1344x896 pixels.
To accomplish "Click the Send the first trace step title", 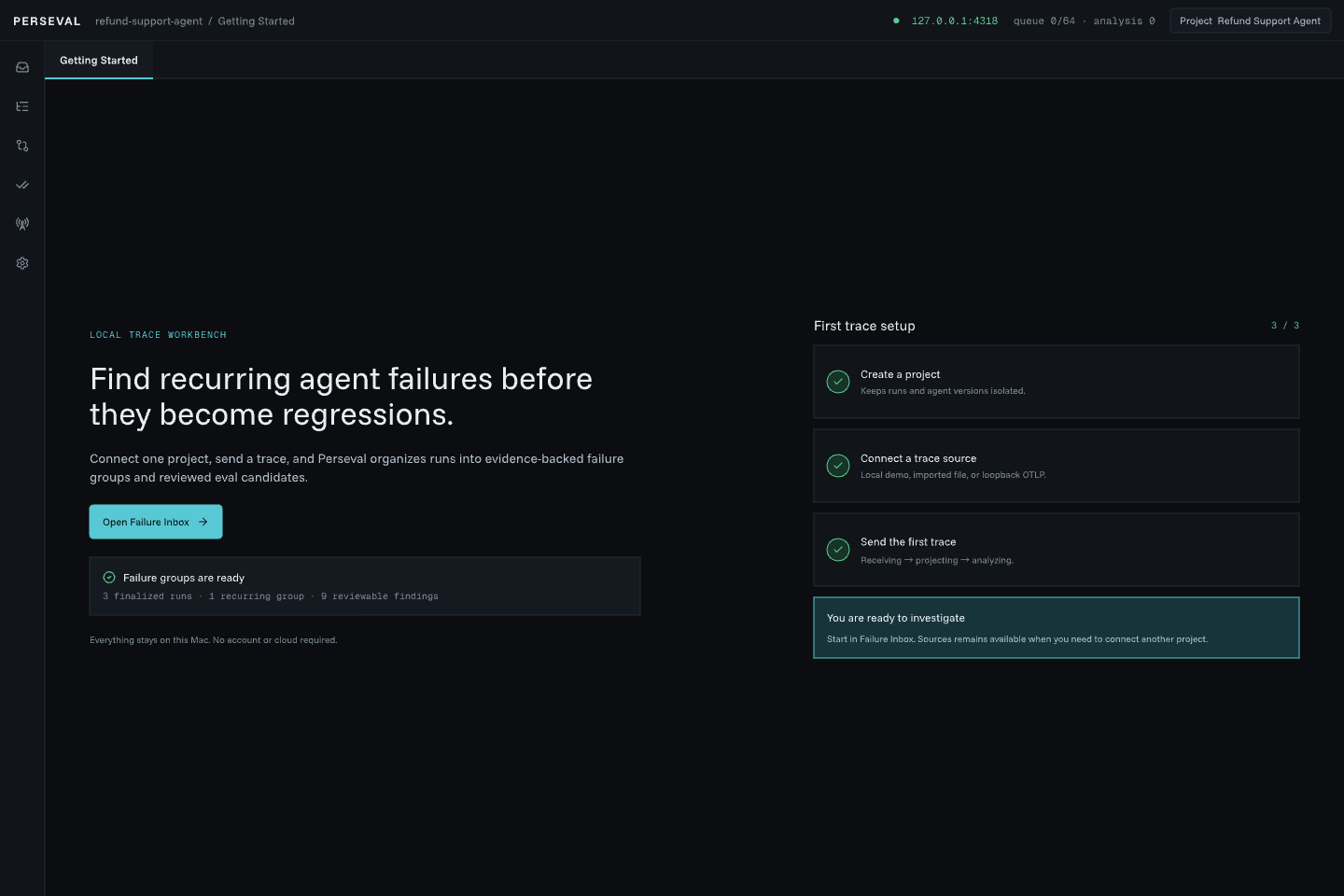I will point(908,542).
